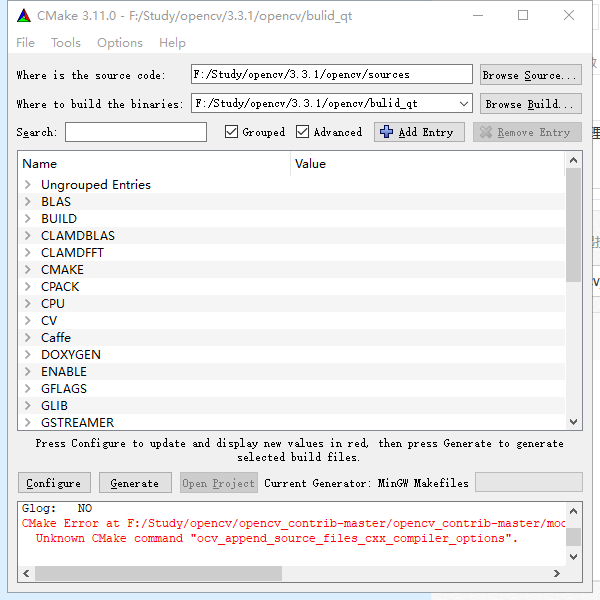The image size is (600, 600).
Task: Click the CMake logo icon in title bar
Action: 24,16
